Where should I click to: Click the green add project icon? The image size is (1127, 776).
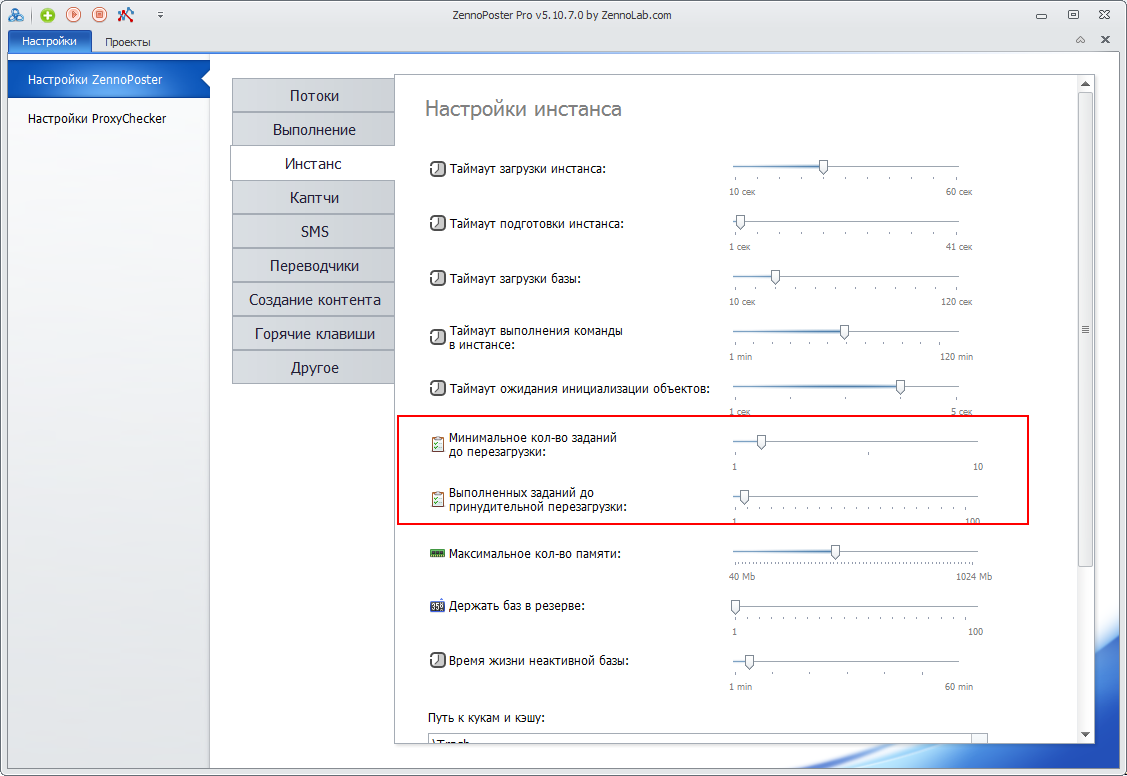click(x=48, y=14)
